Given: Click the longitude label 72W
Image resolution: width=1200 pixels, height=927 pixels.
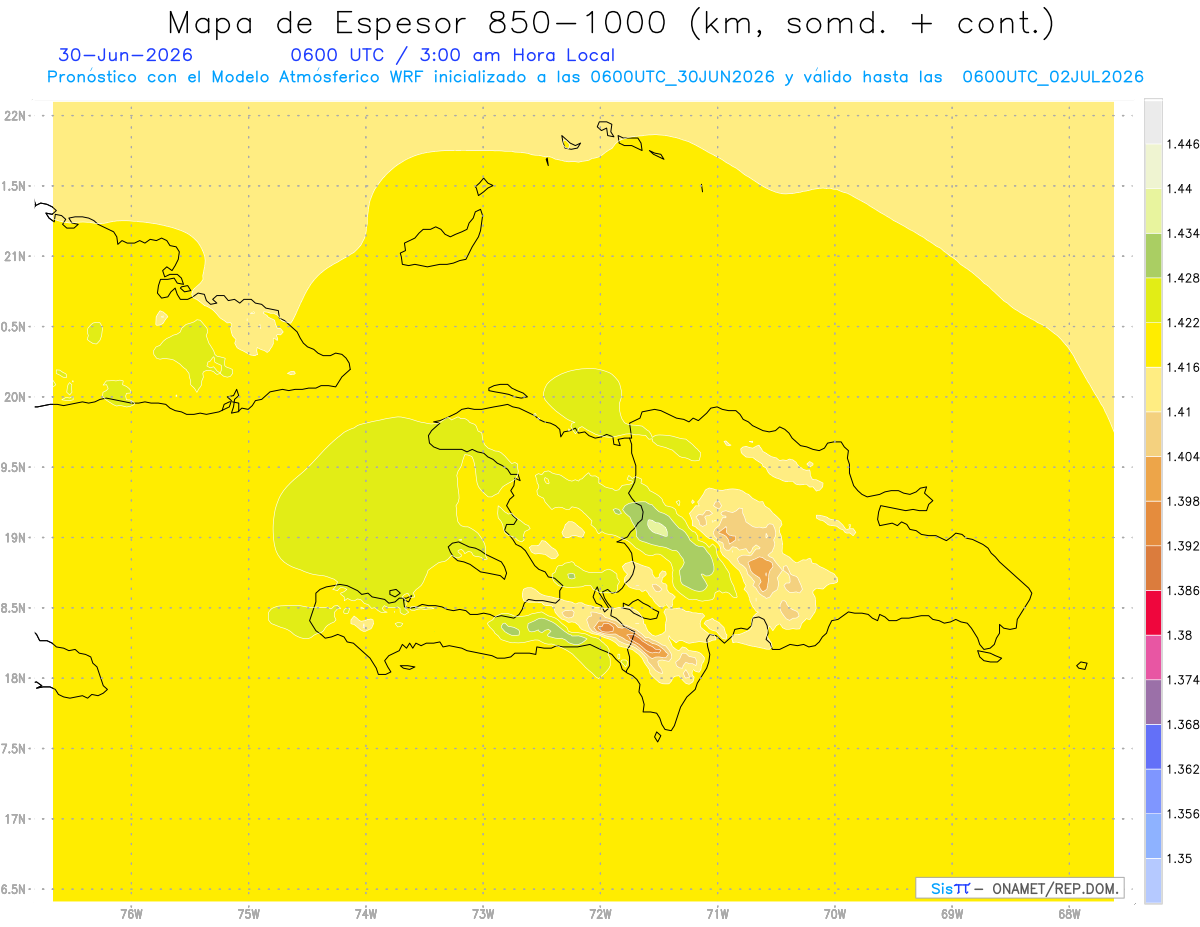Looking at the screenshot, I should [600, 913].
